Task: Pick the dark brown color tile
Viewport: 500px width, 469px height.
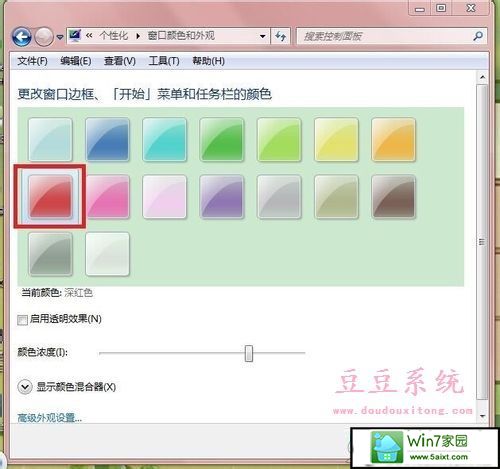Action: 393,197
